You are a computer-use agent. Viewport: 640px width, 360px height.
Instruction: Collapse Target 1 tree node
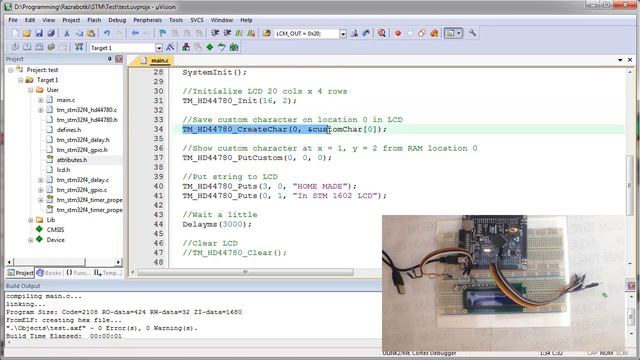[x=20, y=80]
